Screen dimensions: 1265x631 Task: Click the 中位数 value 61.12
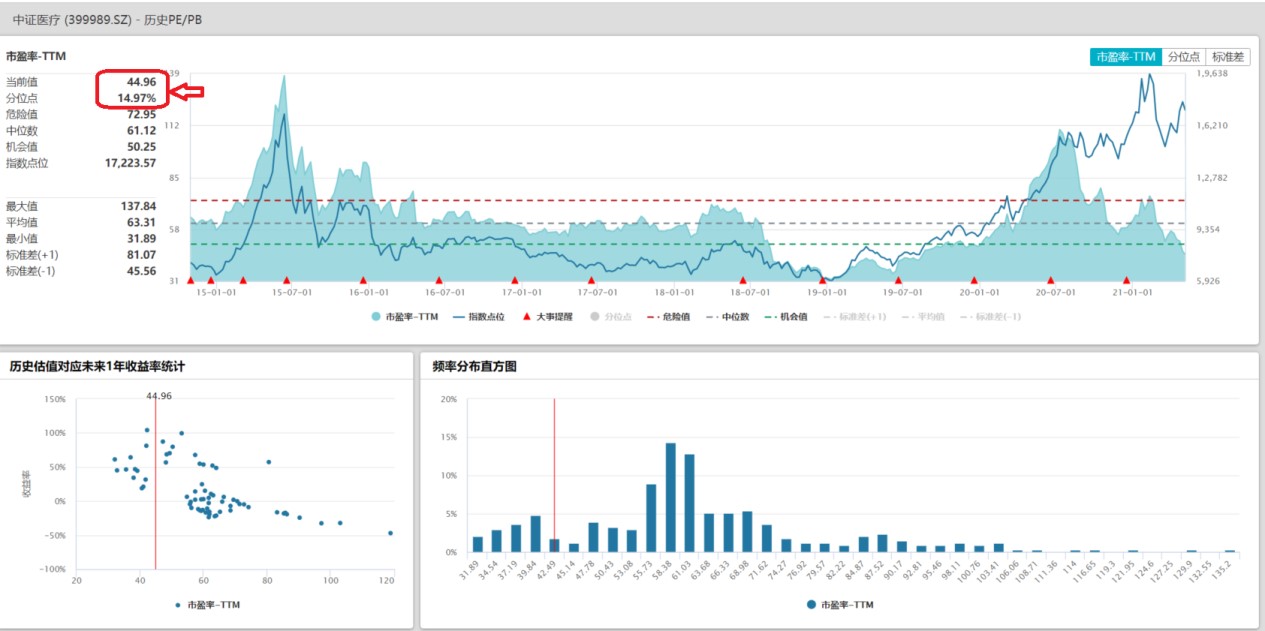(141, 130)
